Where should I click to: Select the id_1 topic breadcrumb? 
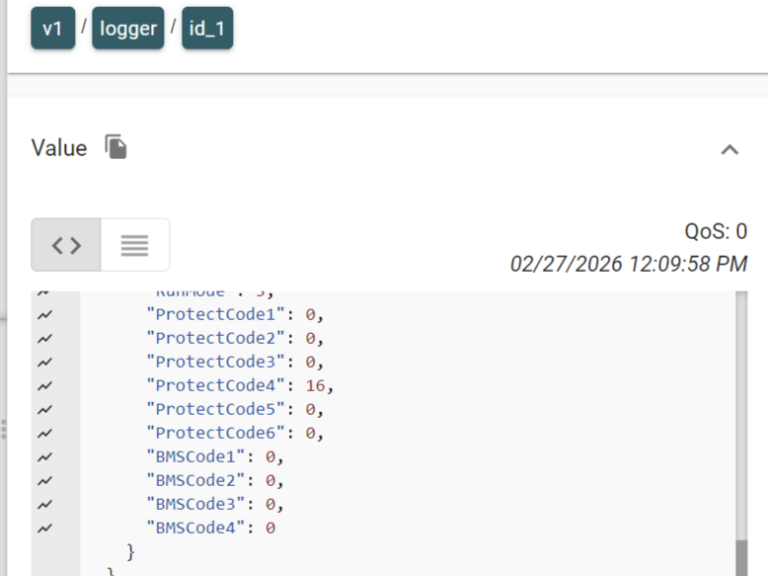[207, 28]
